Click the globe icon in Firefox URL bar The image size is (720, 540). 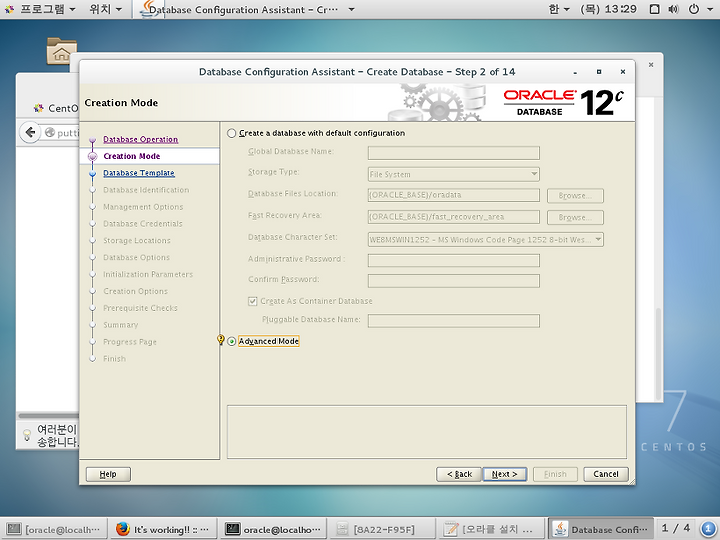coord(50,133)
